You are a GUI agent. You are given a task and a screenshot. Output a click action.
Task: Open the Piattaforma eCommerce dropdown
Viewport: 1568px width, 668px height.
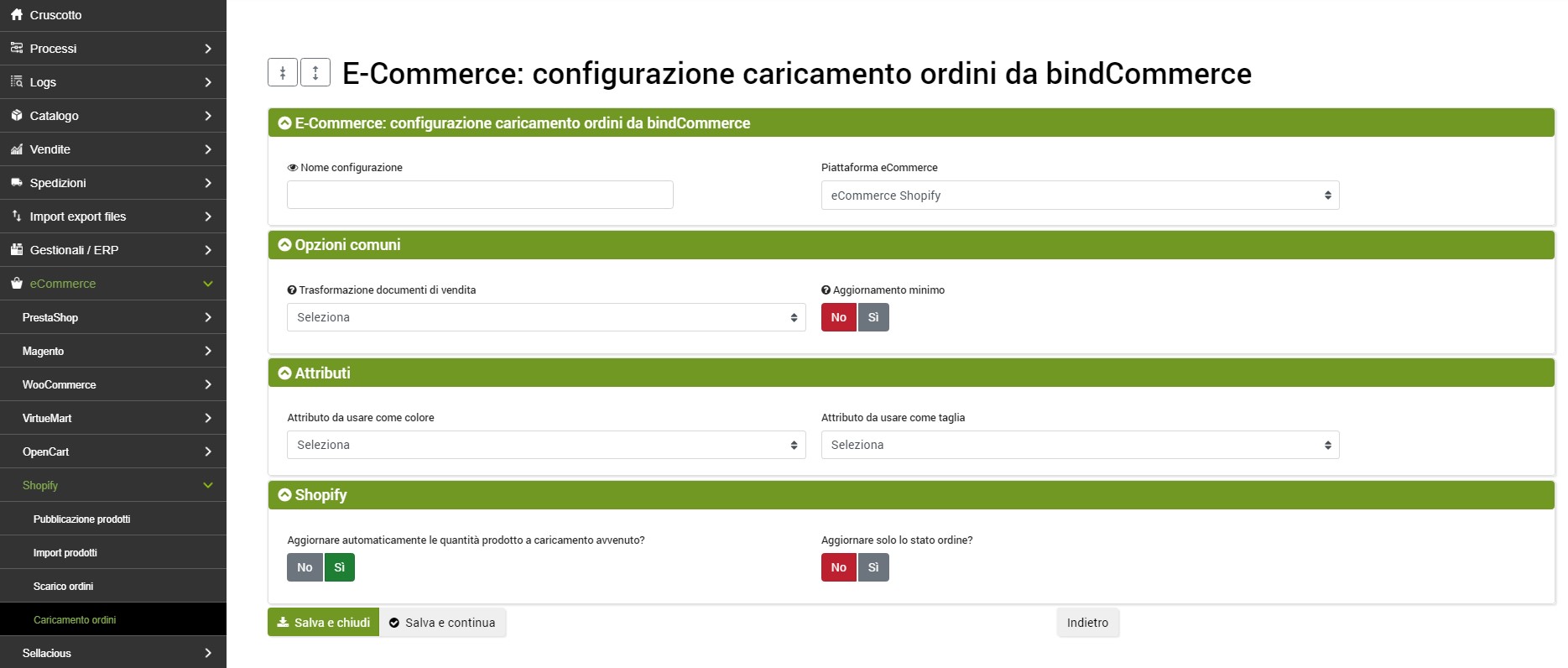pyautogui.click(x=1080, y=196)
